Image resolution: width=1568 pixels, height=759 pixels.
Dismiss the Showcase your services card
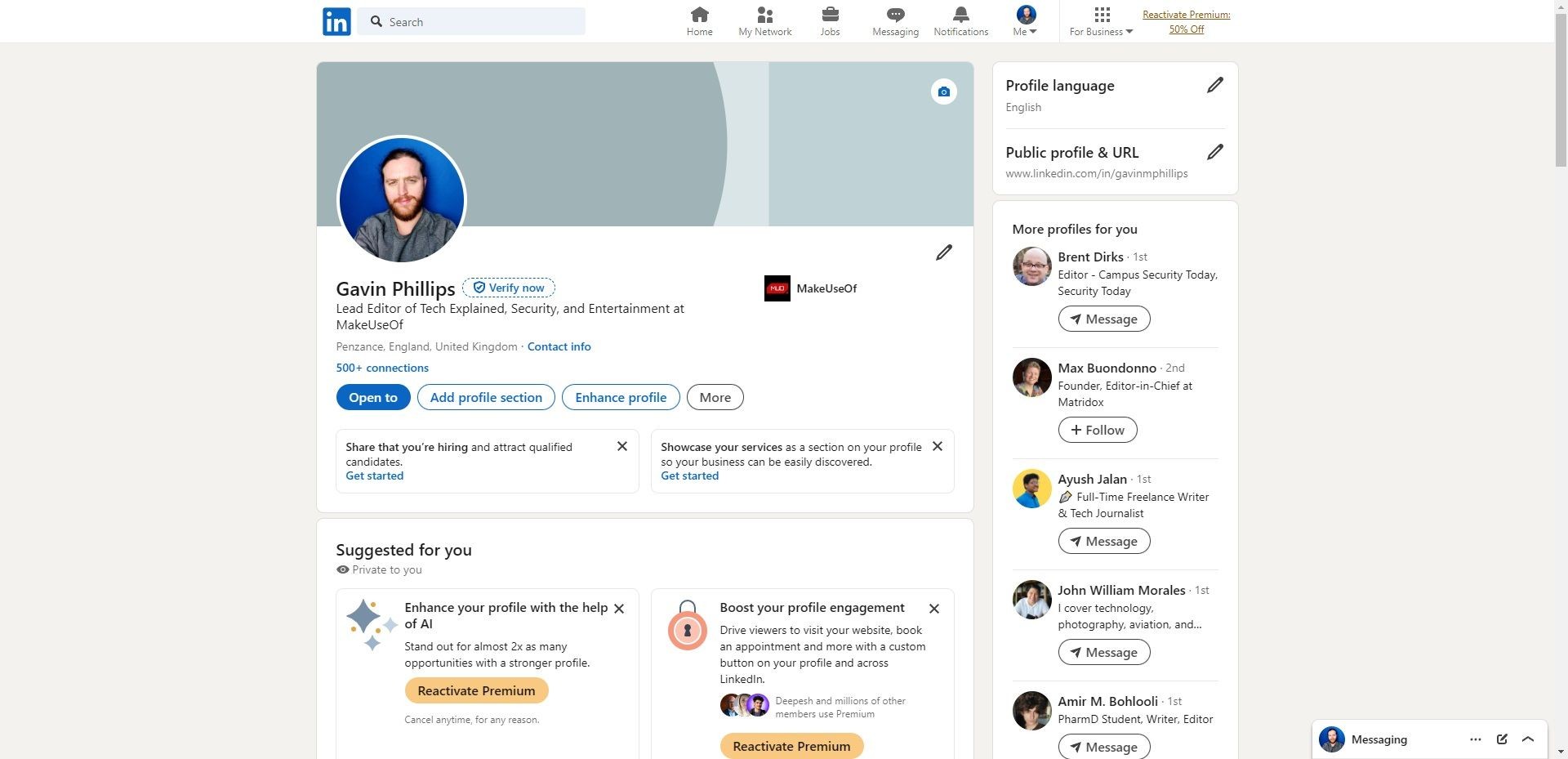938,446
